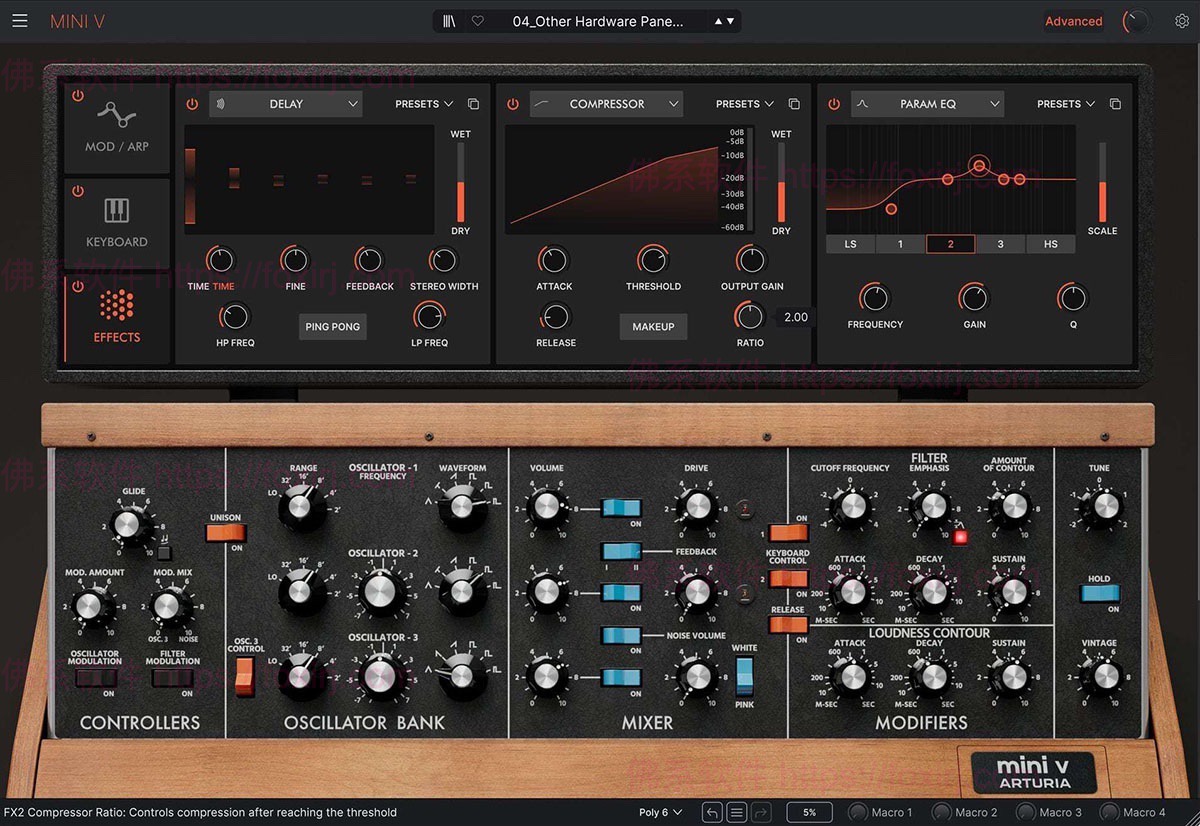Toggle the Compressor effect power button

[x=512, y=103]
